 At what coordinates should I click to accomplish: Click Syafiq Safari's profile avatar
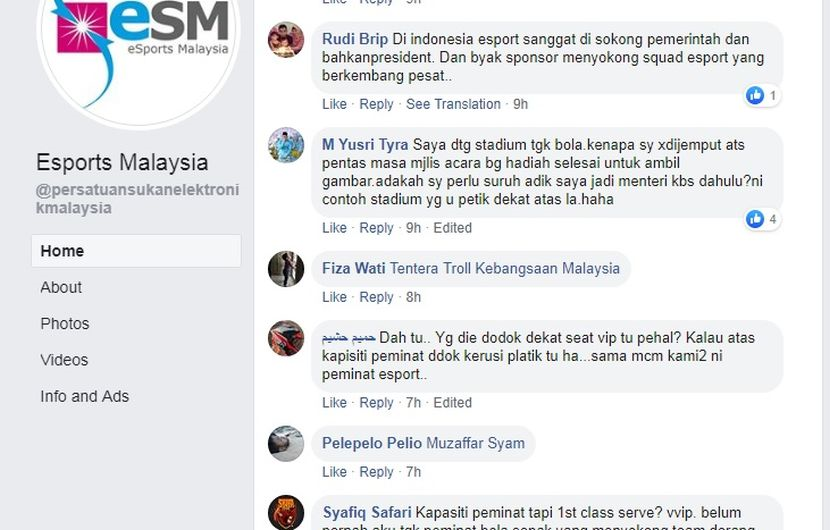(x=286, y=513)
